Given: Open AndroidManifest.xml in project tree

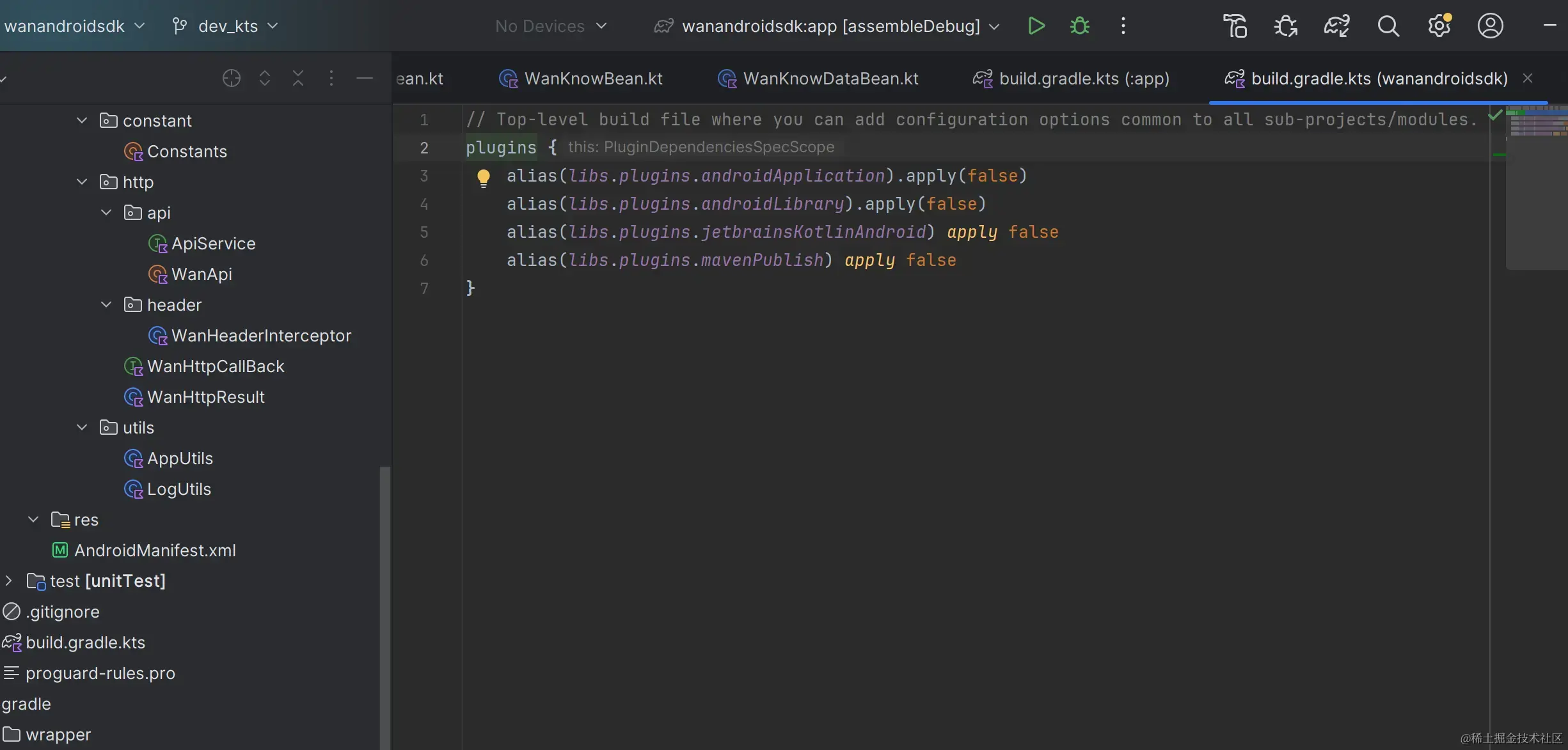Looking at the screenshot, I should tap(154, 551).
